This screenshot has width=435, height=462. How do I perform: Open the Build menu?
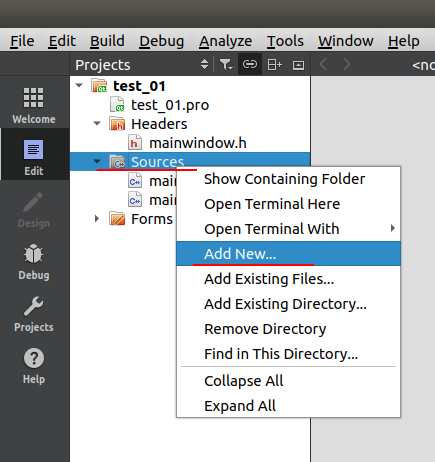[107, 41]
